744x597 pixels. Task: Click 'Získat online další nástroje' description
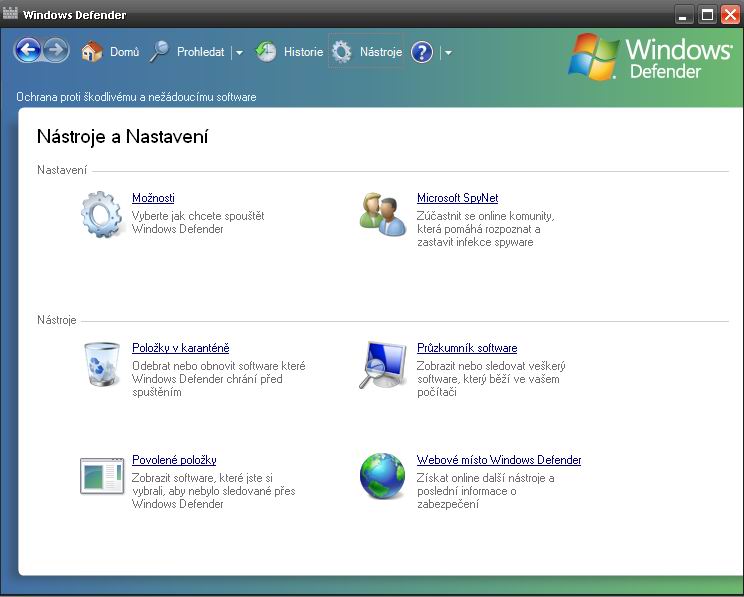(x=485, y=491)
